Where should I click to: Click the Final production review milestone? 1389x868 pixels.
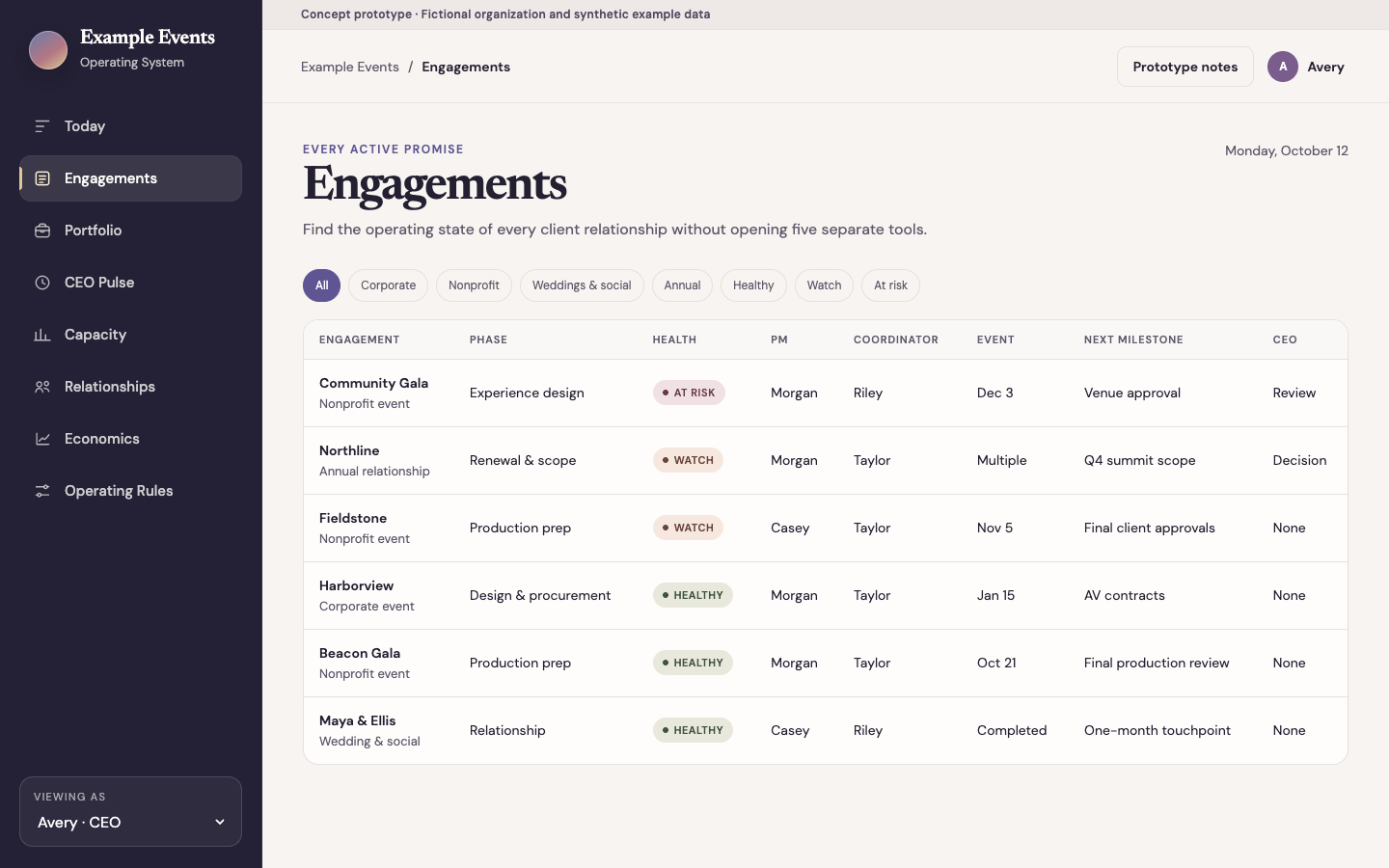coord(1157,663)
